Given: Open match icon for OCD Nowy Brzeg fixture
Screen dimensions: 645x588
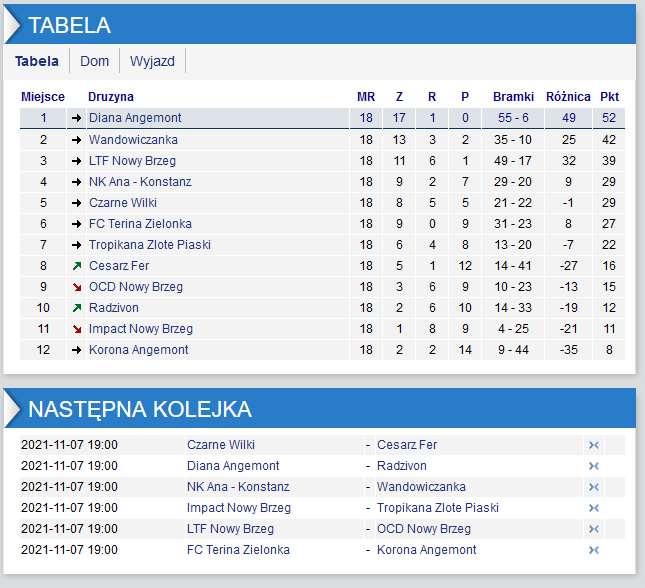Looking at the screenshot, I should [x=594, y=529].
